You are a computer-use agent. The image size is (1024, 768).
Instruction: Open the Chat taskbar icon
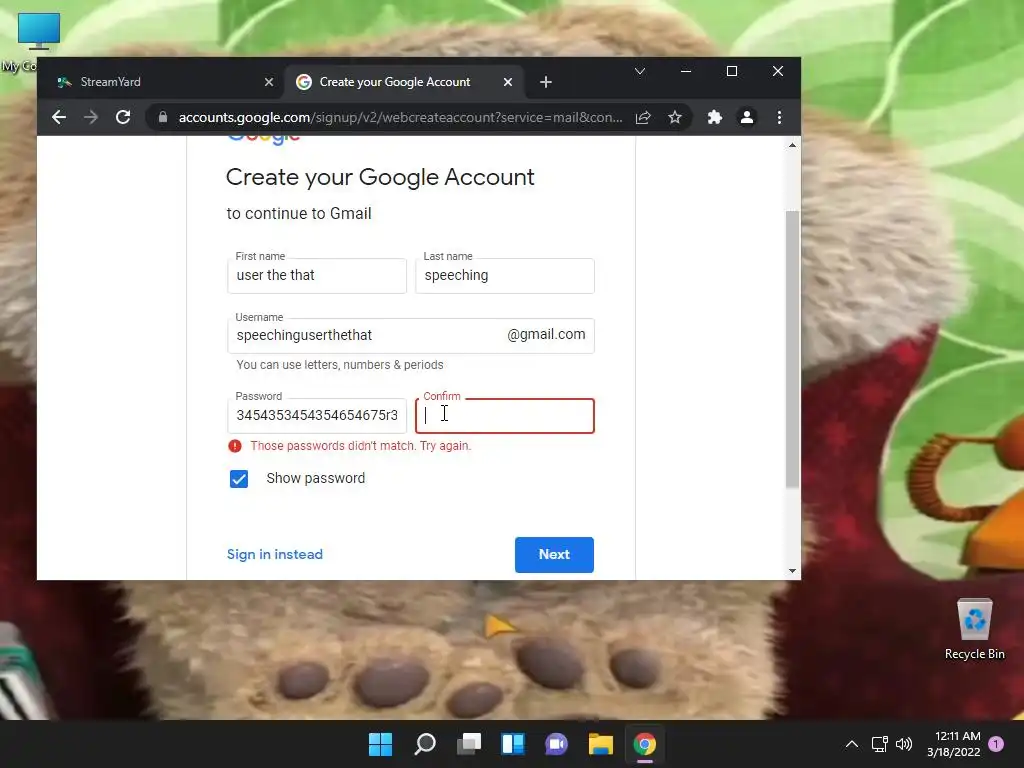click(x=556, y=744)
